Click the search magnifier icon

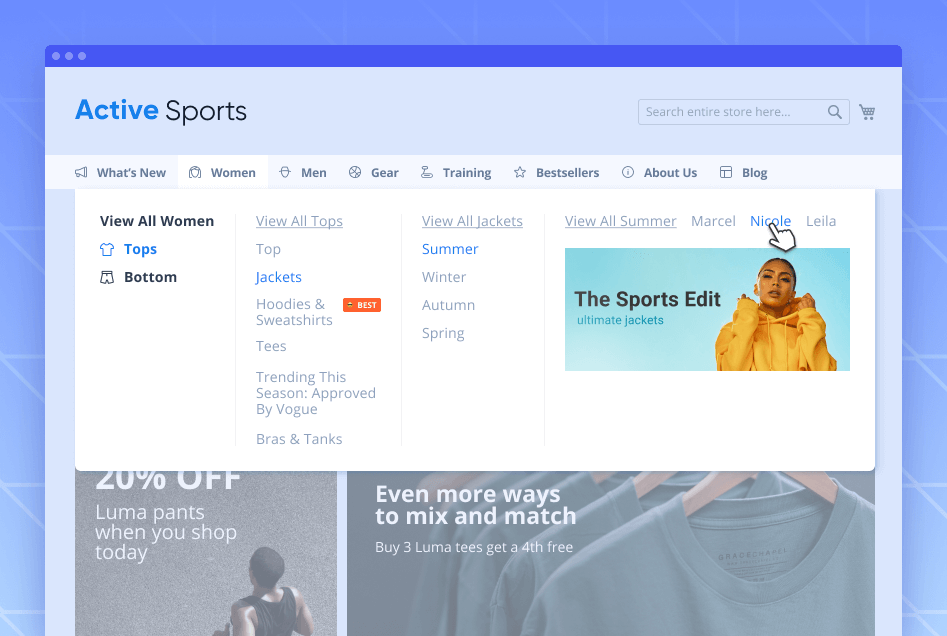[834, 112]
